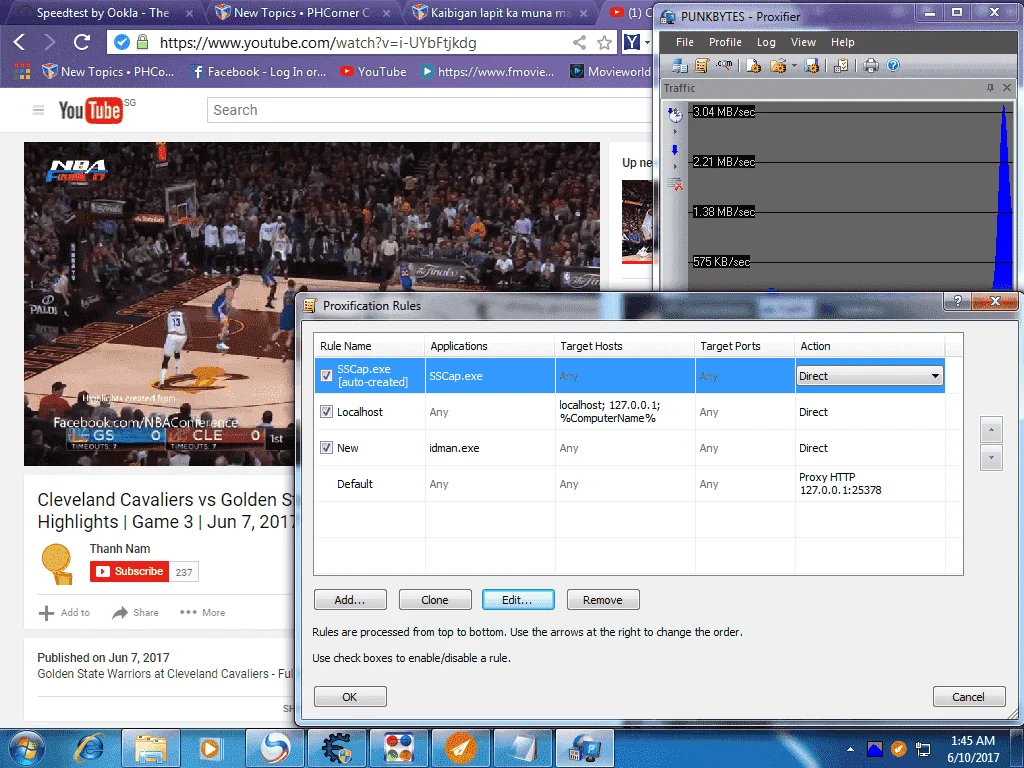
Task: Open the More options under video
Action: [x=203, y=613]
